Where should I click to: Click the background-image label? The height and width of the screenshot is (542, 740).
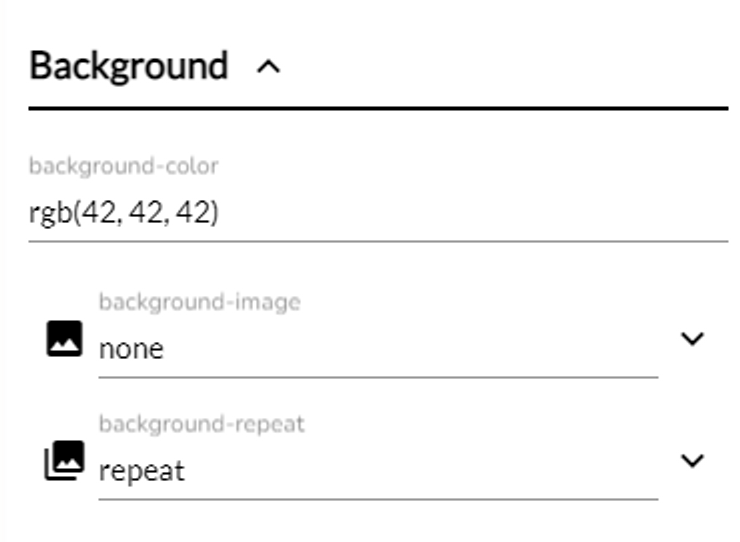[200, 302]
